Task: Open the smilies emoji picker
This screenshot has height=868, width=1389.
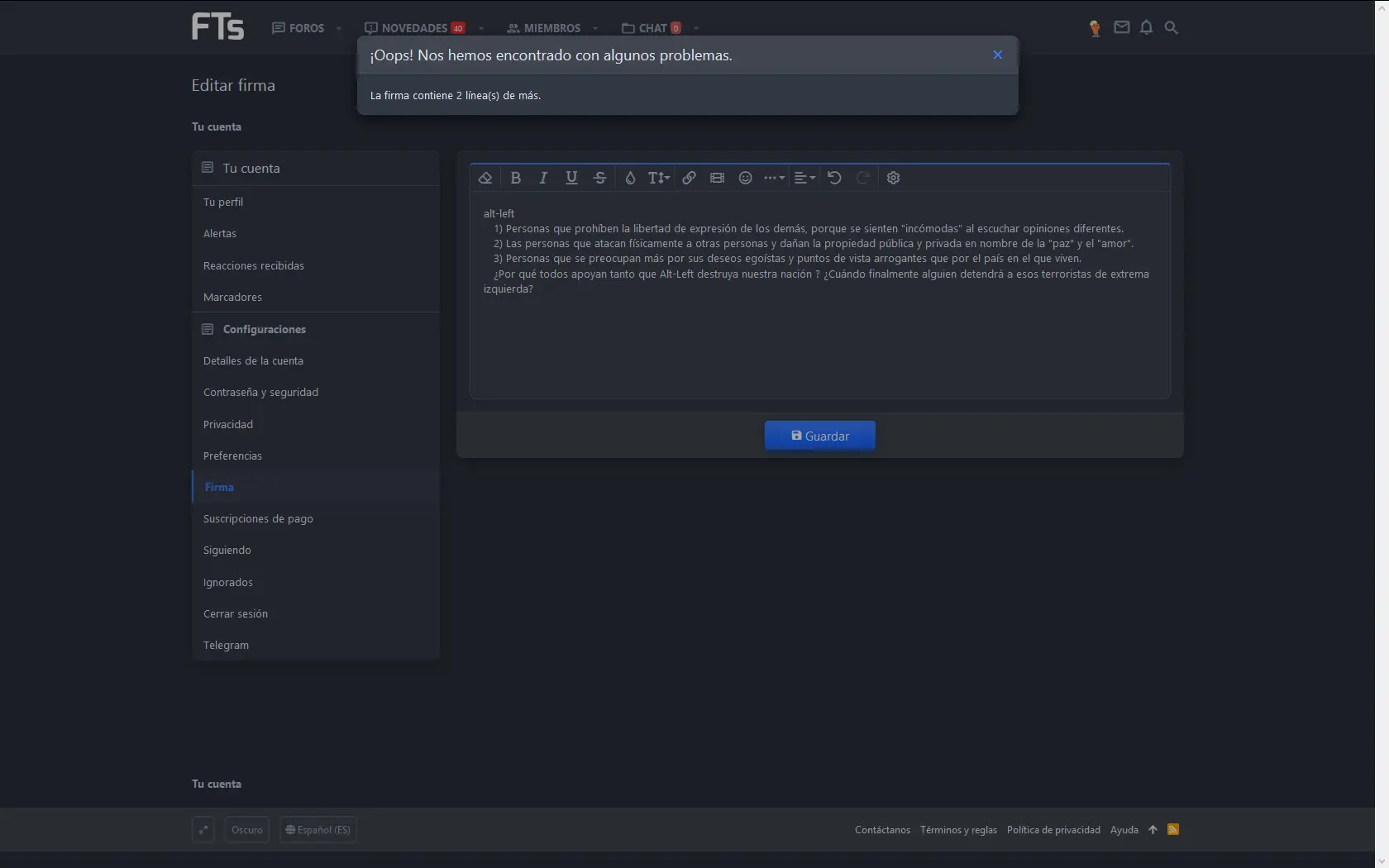Action: [746, 178]
